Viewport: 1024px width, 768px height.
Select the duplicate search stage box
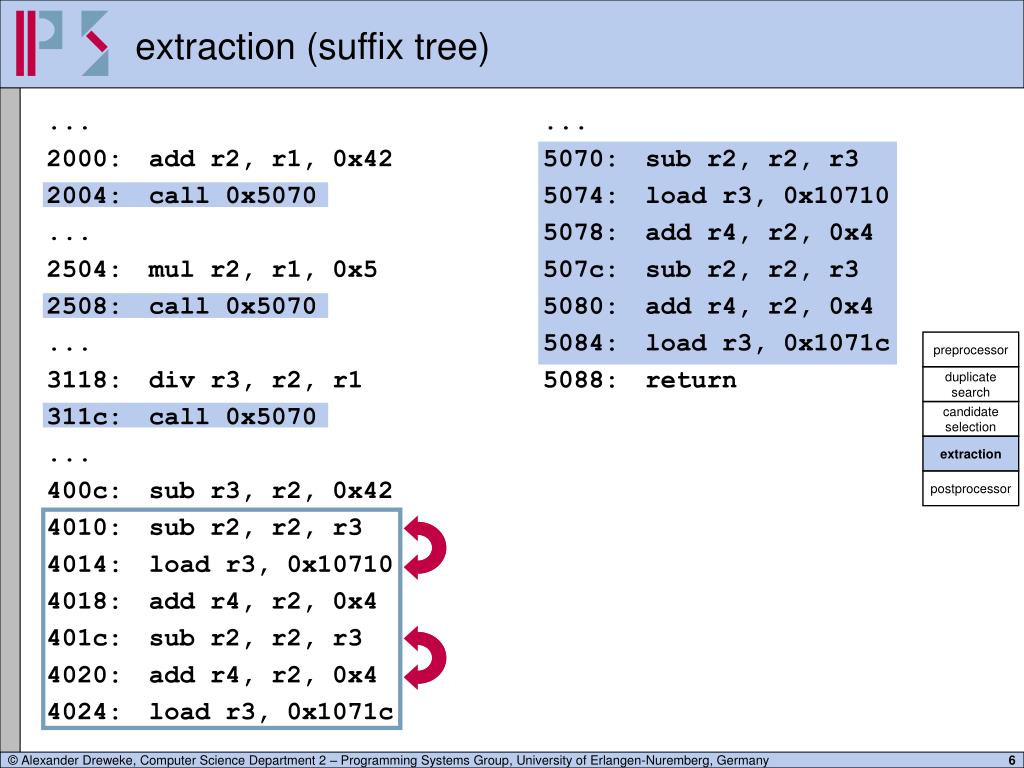point(970,385)
